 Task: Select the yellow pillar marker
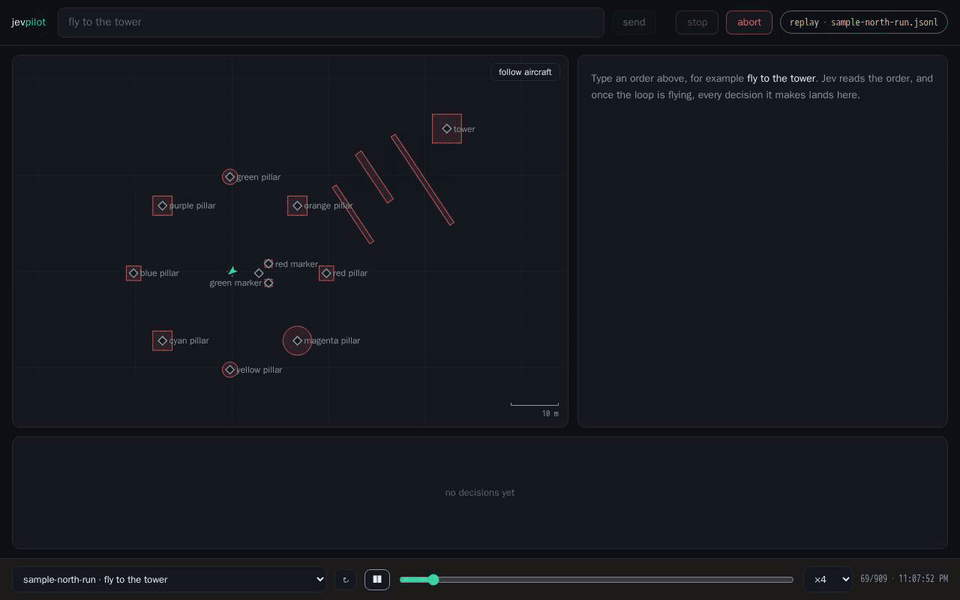(x=230, y=370)
